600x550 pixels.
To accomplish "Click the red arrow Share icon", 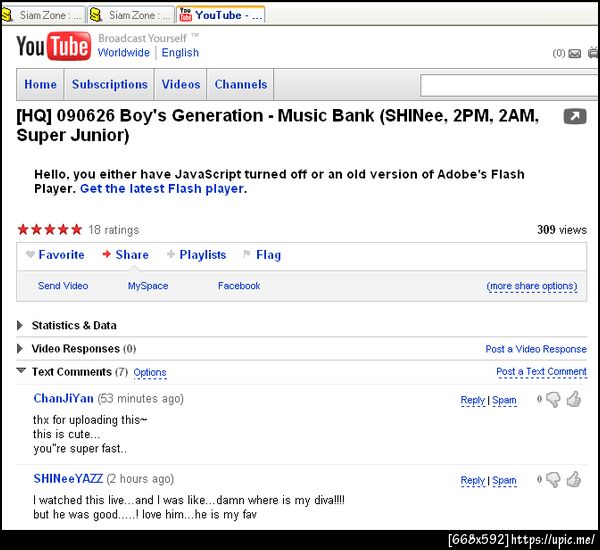I will (x=107, y=254).
